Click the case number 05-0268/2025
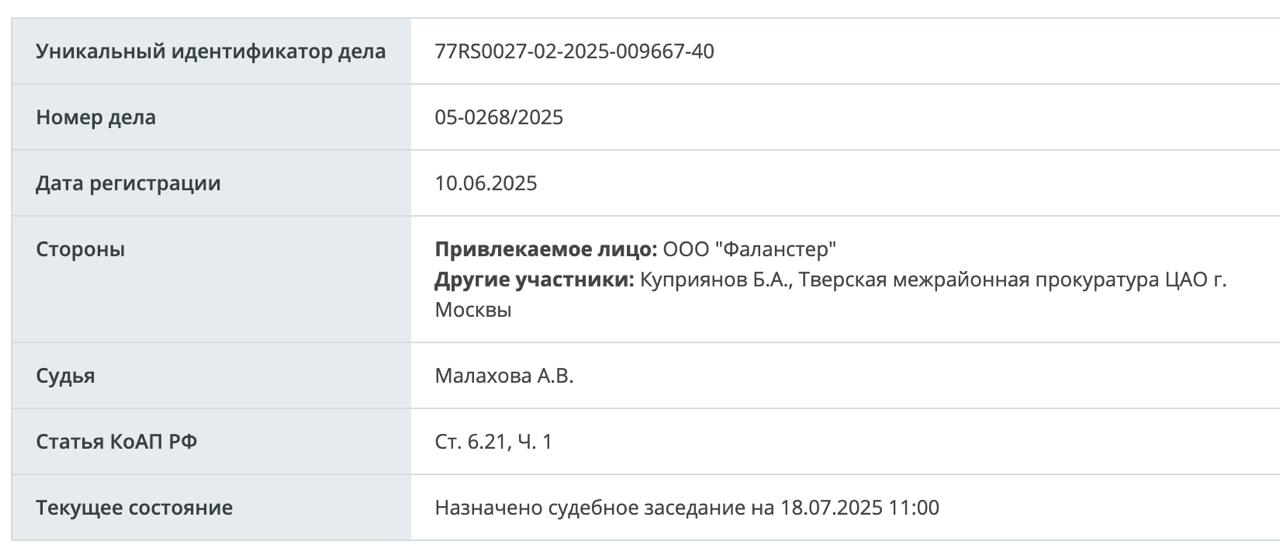Screen dimensions: 1280x559 click(x=499, y=117)
